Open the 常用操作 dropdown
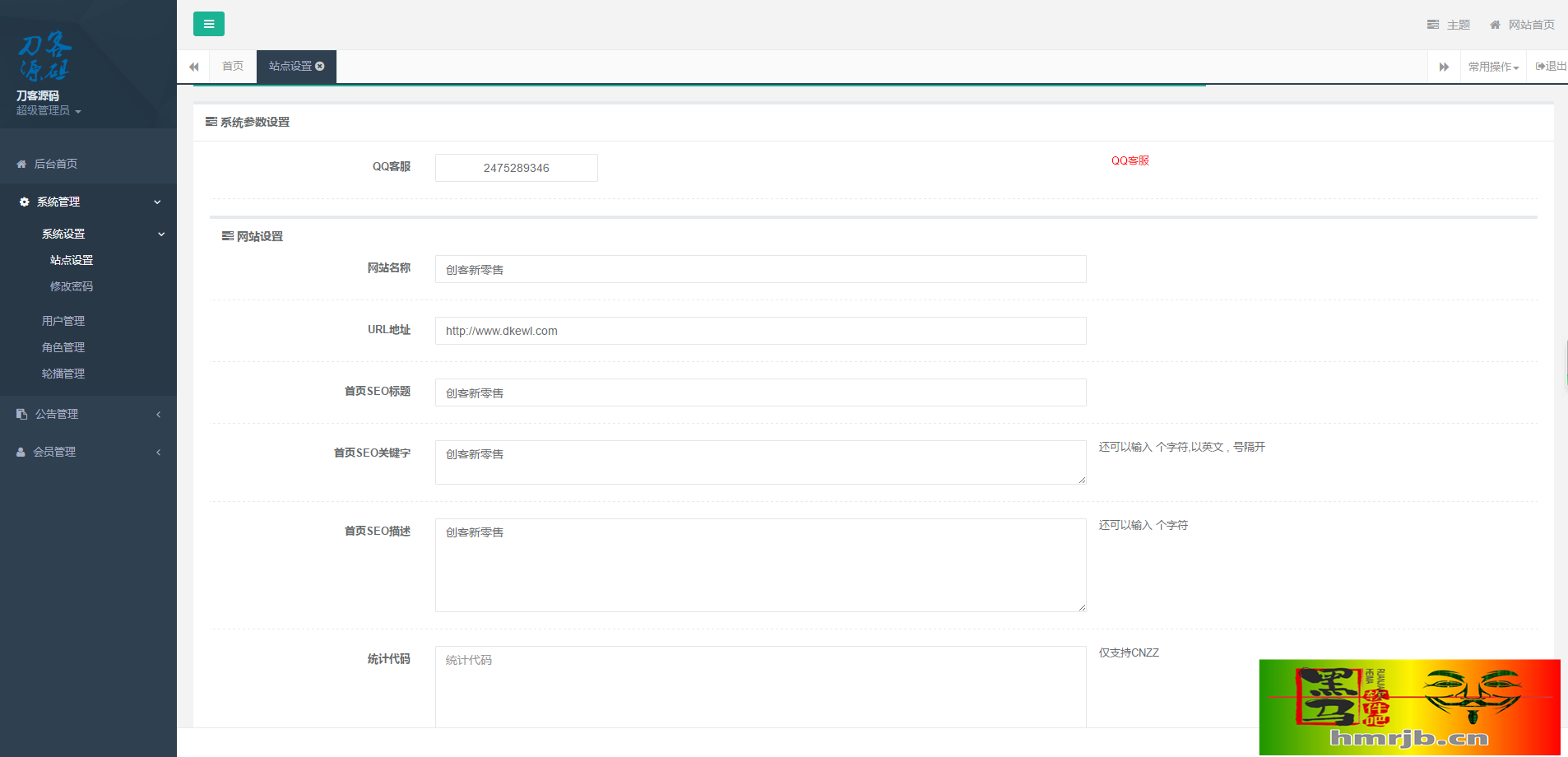 1493,67
